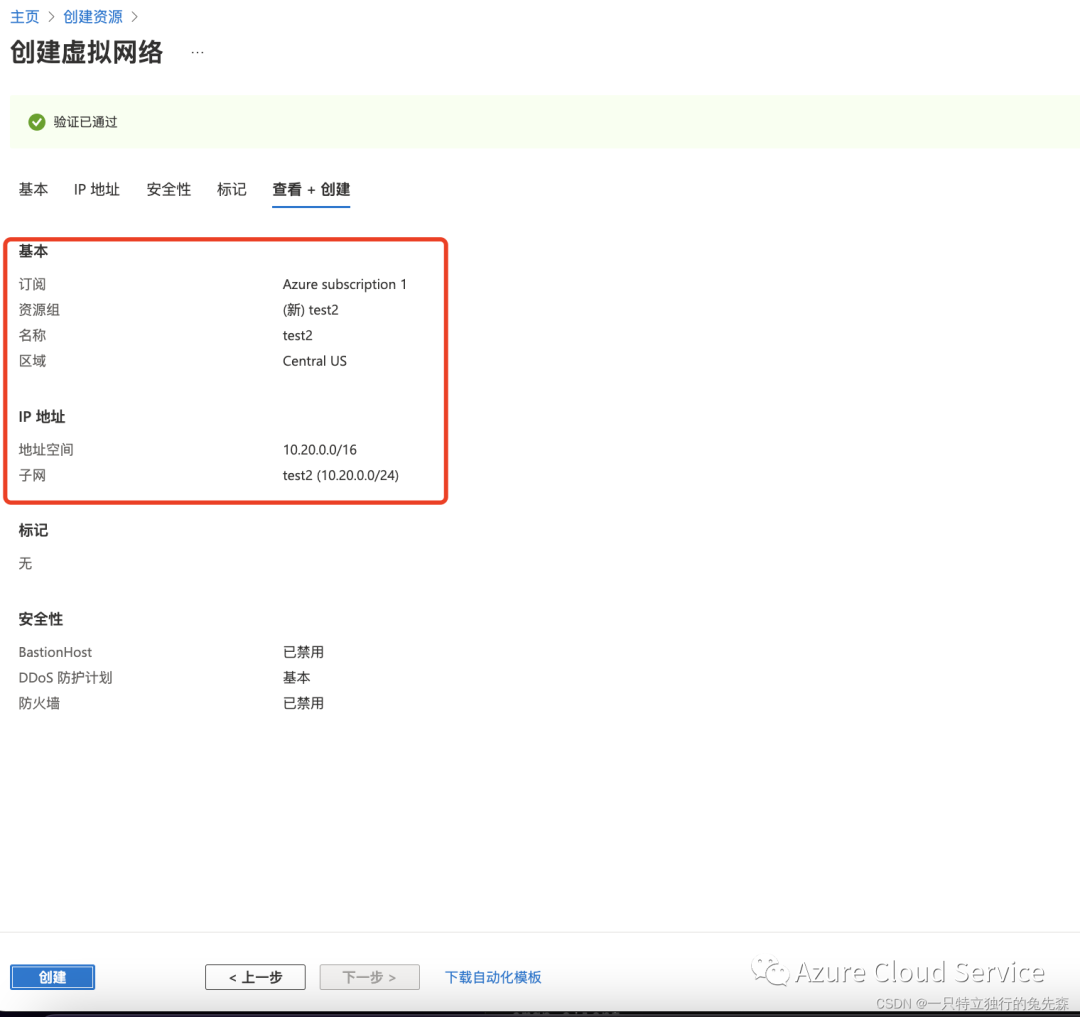This screenshot has height=1017, width=1080.
Task: Click the 已禁用 value next to BastionHost
Action: (304, 652)
